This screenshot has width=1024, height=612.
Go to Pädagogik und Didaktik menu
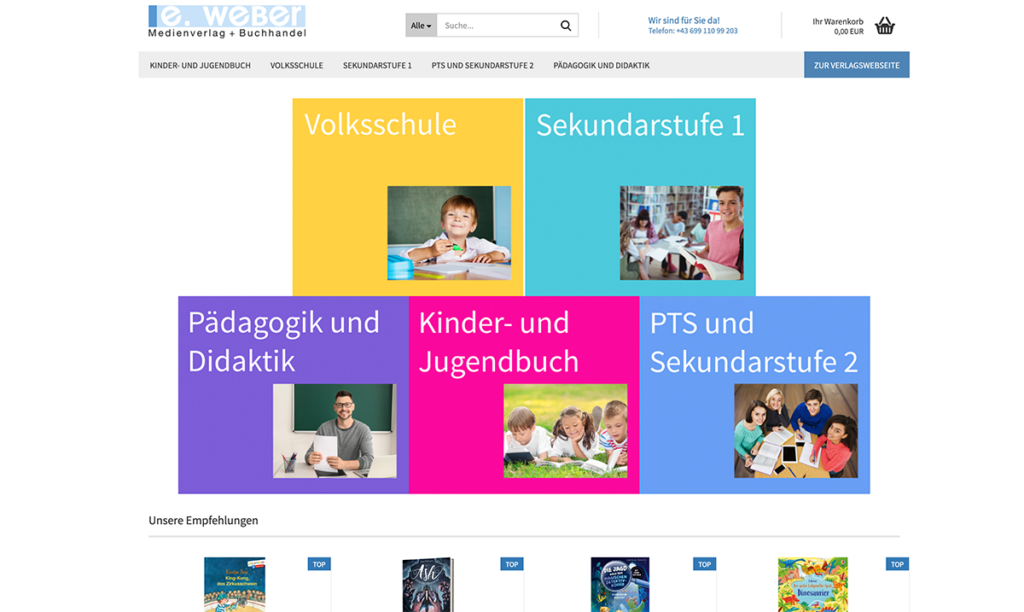[x=601, y=66]
